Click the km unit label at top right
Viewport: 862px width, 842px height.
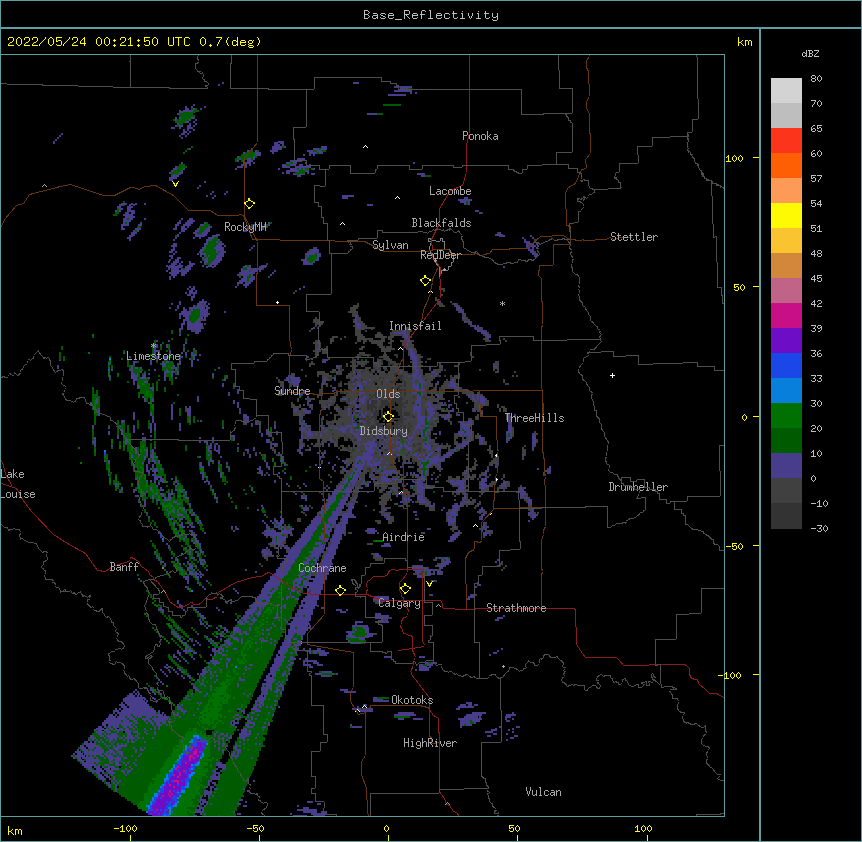click(744, 42)
